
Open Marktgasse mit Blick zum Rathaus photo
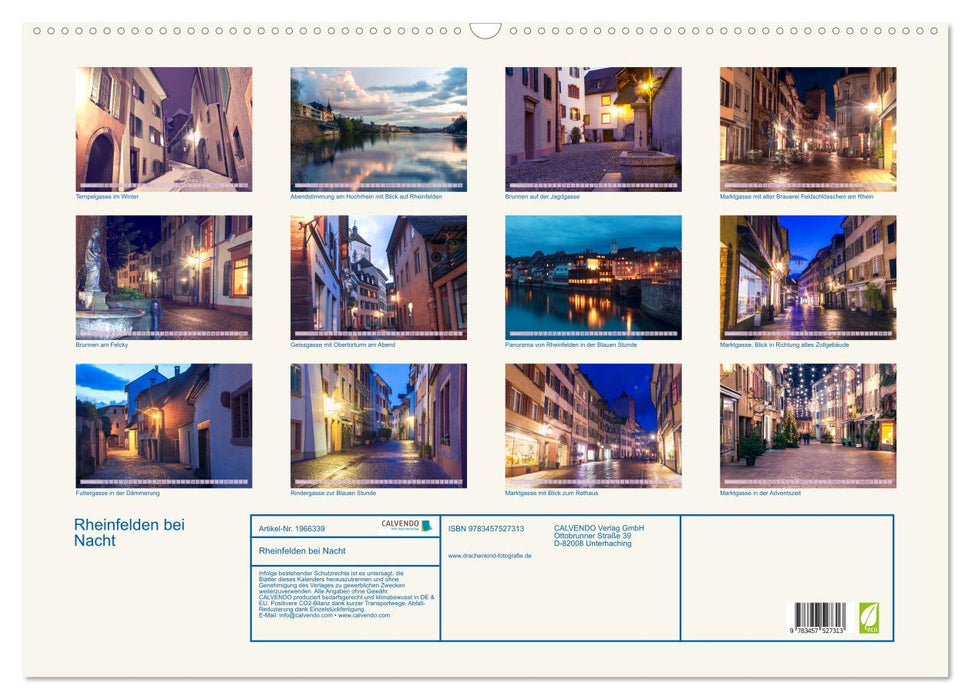pos(593,425)
